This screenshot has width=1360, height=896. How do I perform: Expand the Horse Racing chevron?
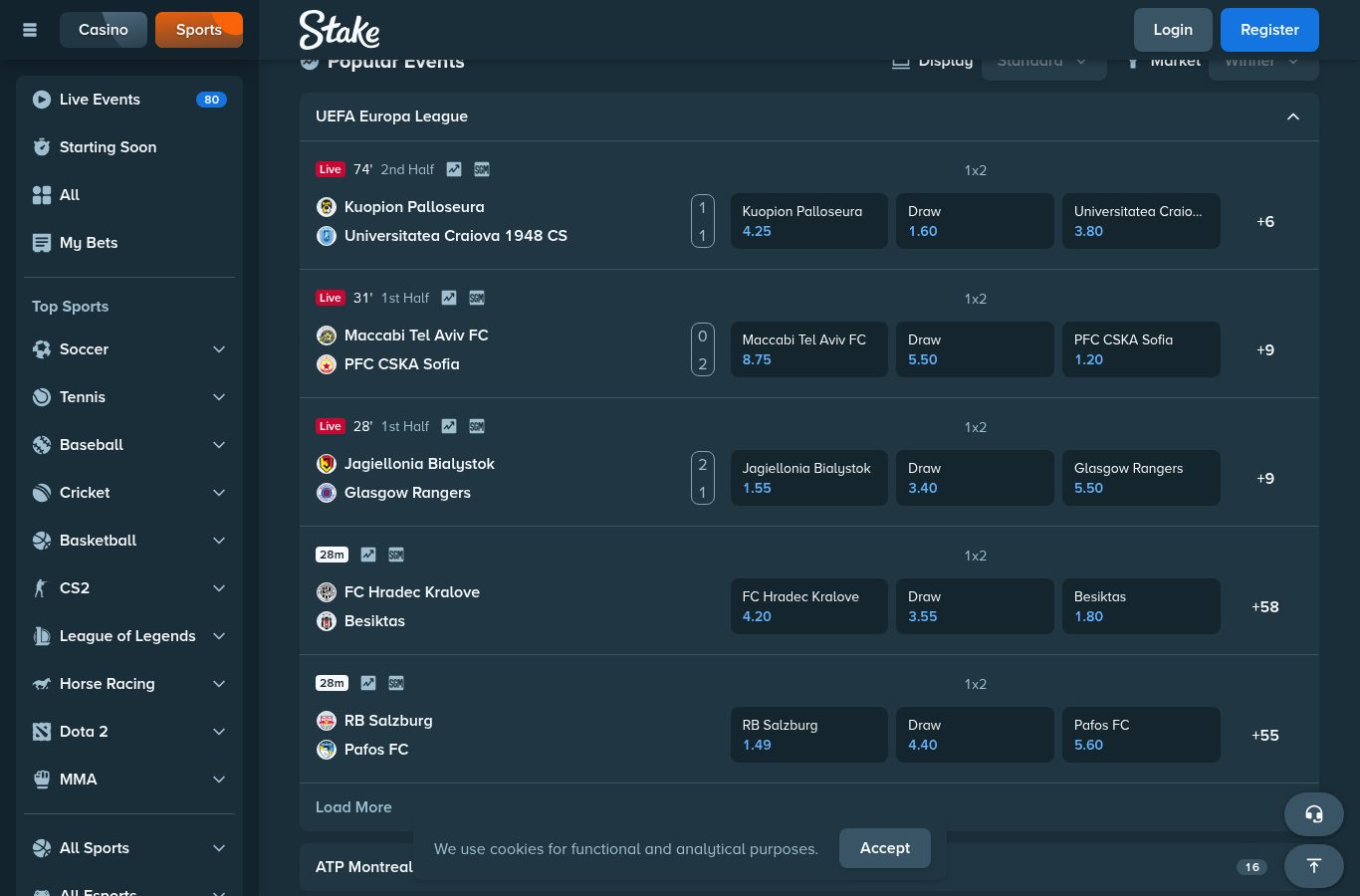click(219, 684)
